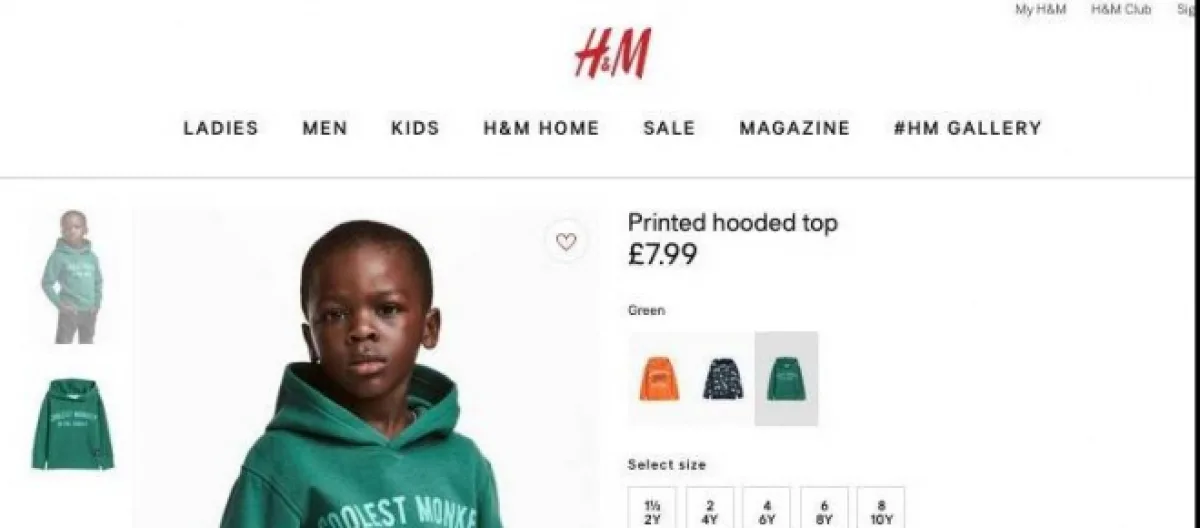Image resolution: width=1200 pixels, height=528 pixels.
Task: Open the Ladies menu
Action: point(221,128)
